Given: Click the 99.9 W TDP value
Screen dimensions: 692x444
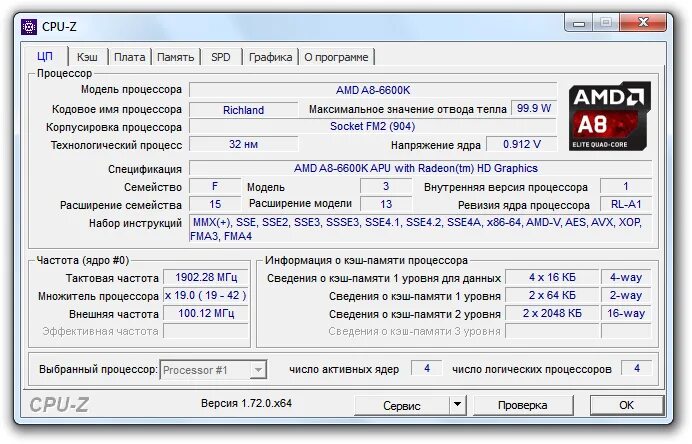Looking at the screenshot, I should [x=534, y=108].
